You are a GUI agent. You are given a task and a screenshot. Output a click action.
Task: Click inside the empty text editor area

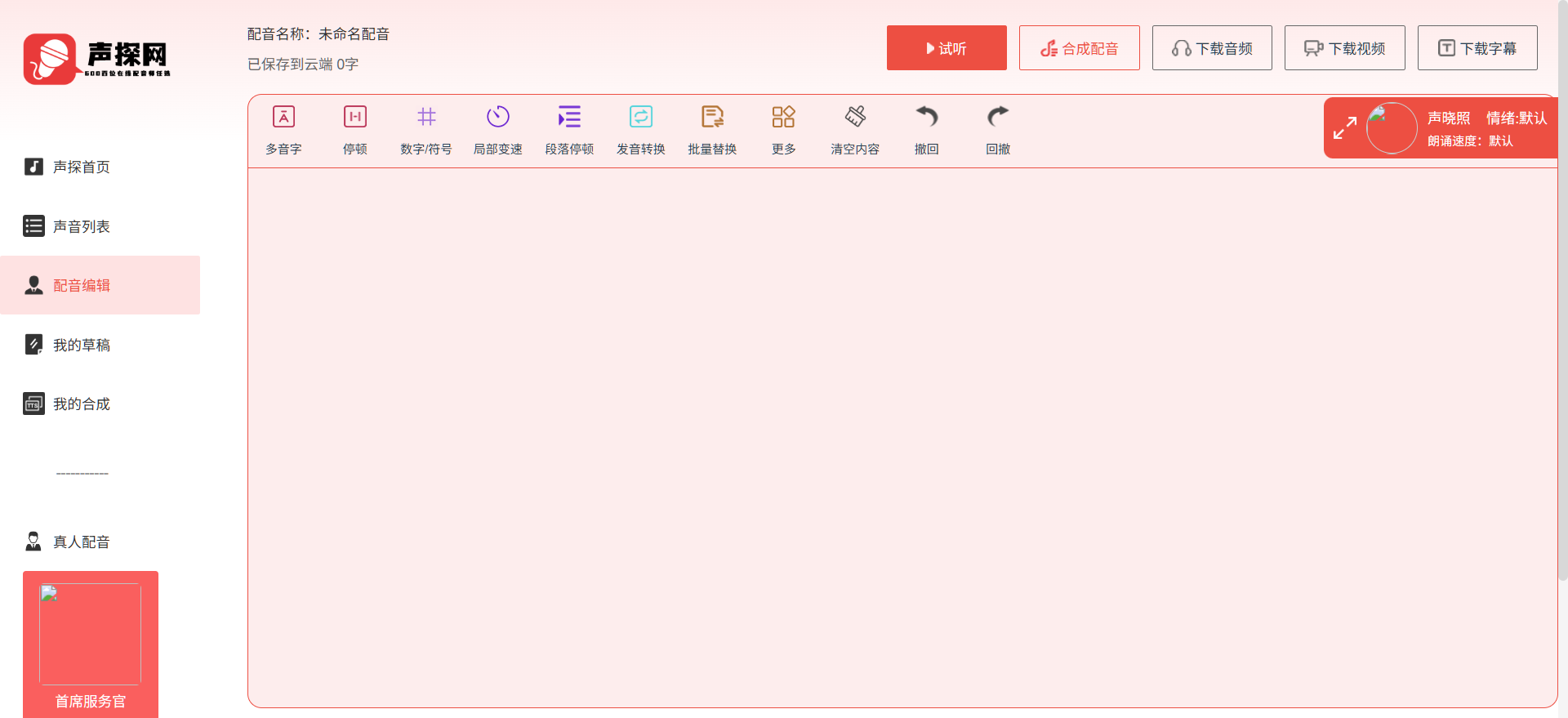(x=898, y=433)
